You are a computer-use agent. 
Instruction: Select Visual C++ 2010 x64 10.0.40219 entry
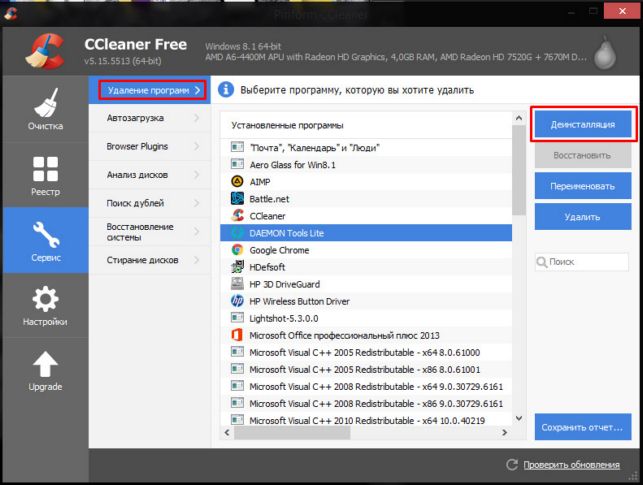tap(366, 420)
